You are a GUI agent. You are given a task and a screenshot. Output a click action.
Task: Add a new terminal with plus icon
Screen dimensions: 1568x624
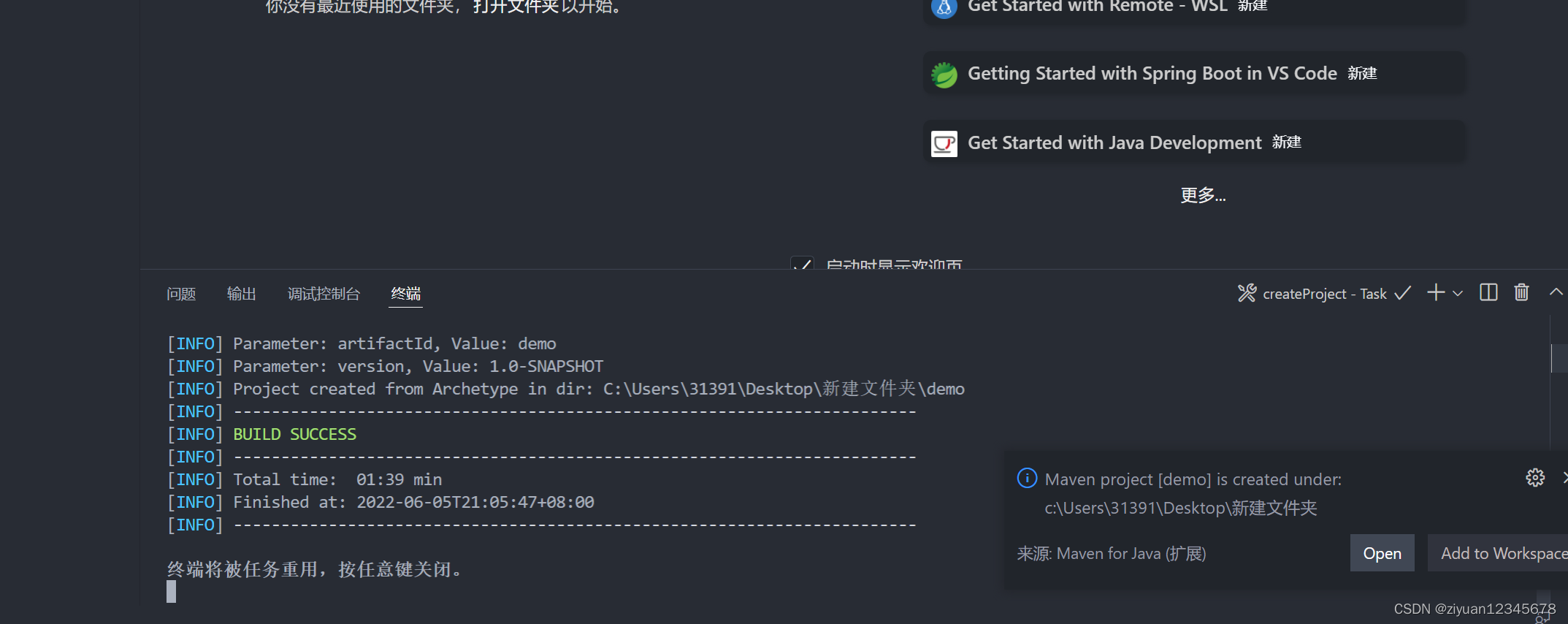click(x=1436, y=292)
